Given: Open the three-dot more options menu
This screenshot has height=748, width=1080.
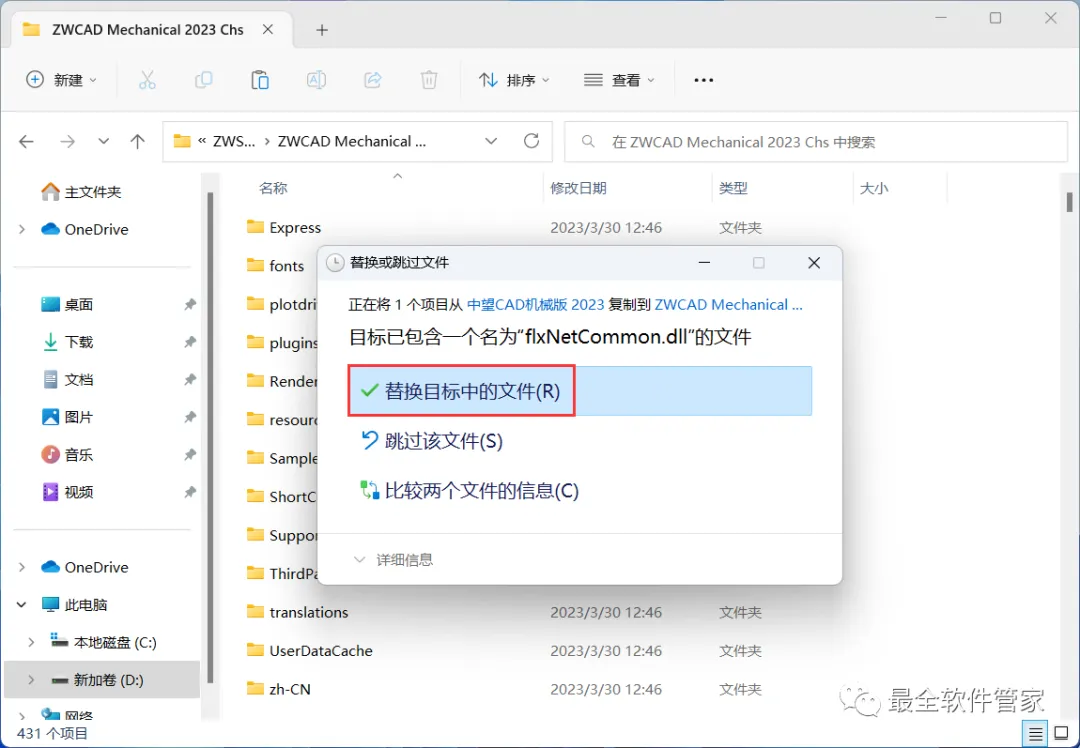Looking at the screenshot, I should point(703,81).
